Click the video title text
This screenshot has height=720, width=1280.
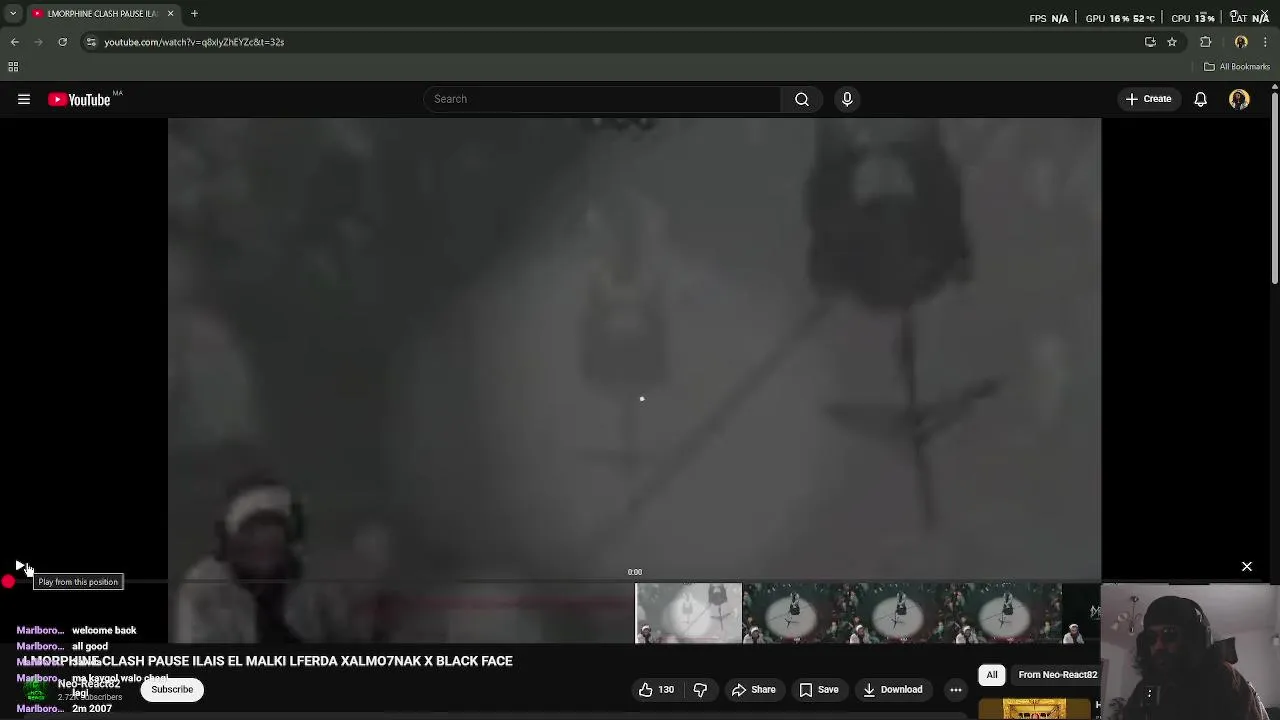coord(268,661)
